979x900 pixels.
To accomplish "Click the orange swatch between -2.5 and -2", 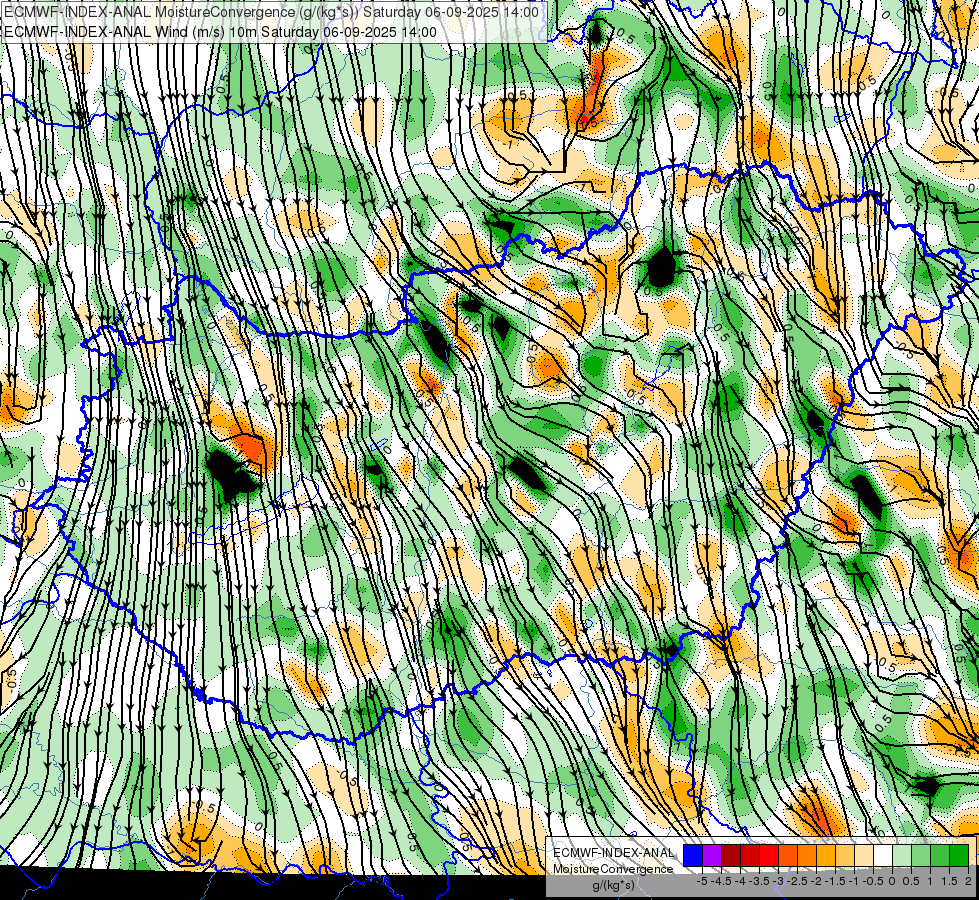I will [x=807, y=856].
